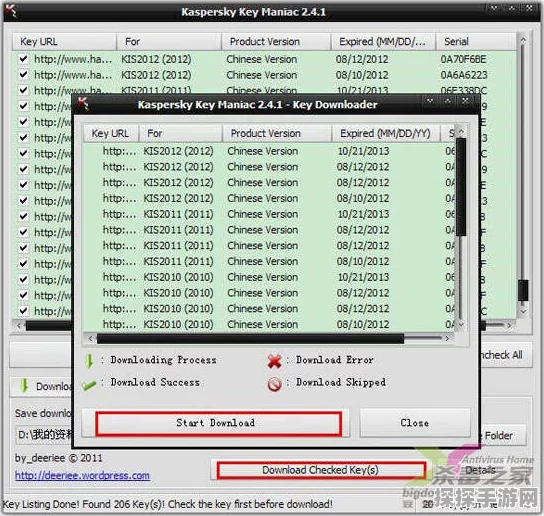Click green checkmark Download Success icon
This screenshot has height=516, width=544.
pos(89,385)
